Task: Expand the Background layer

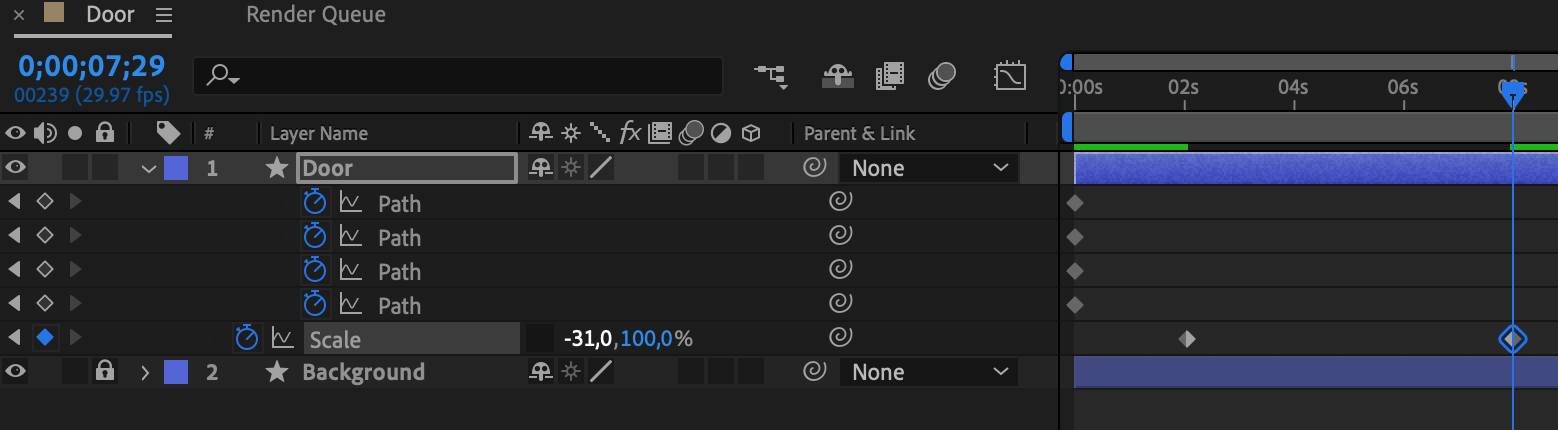Action: (x=144, y=373)
